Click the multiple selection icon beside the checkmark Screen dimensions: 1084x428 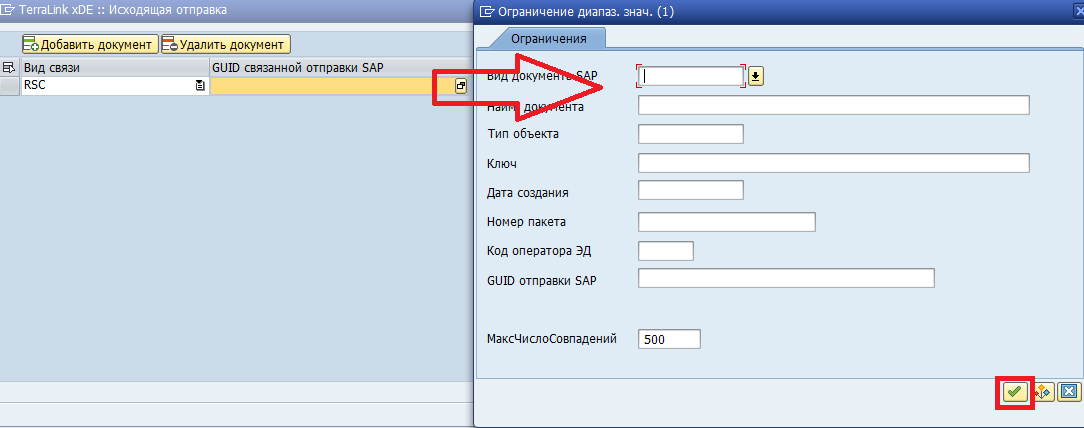(x=1042, y=392)
